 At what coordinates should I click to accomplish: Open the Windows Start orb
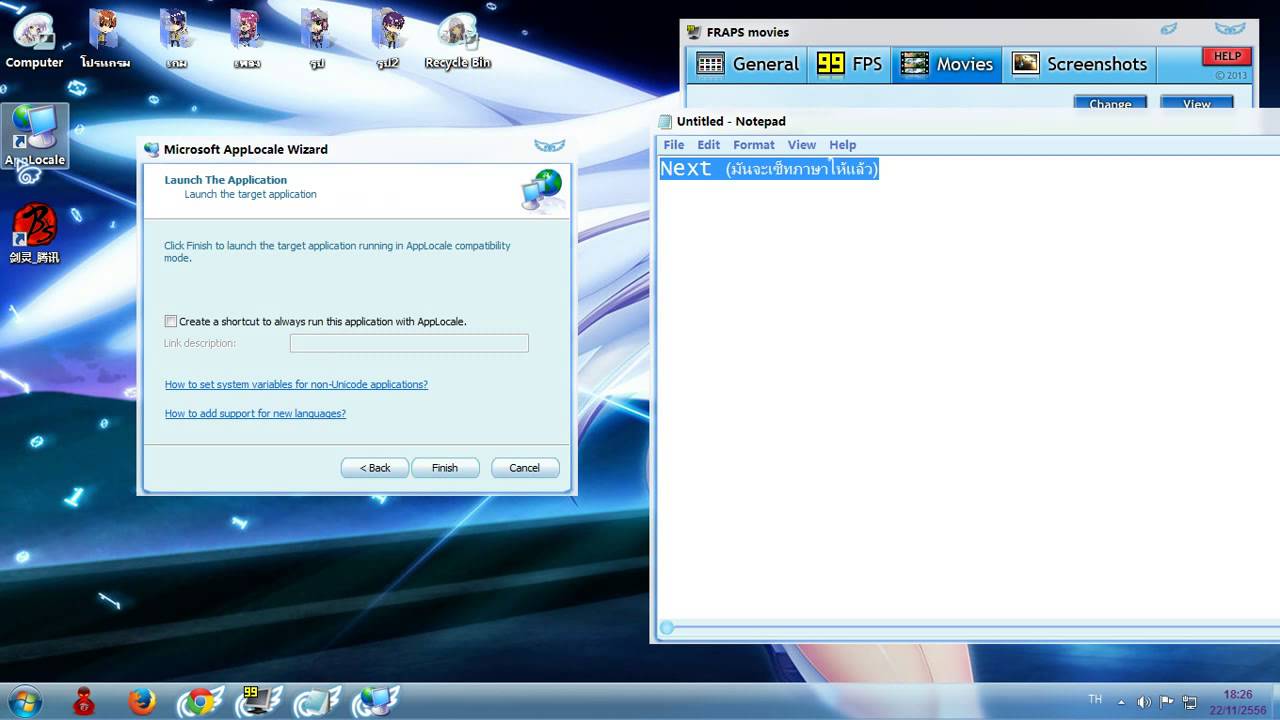tap(24, 701)
